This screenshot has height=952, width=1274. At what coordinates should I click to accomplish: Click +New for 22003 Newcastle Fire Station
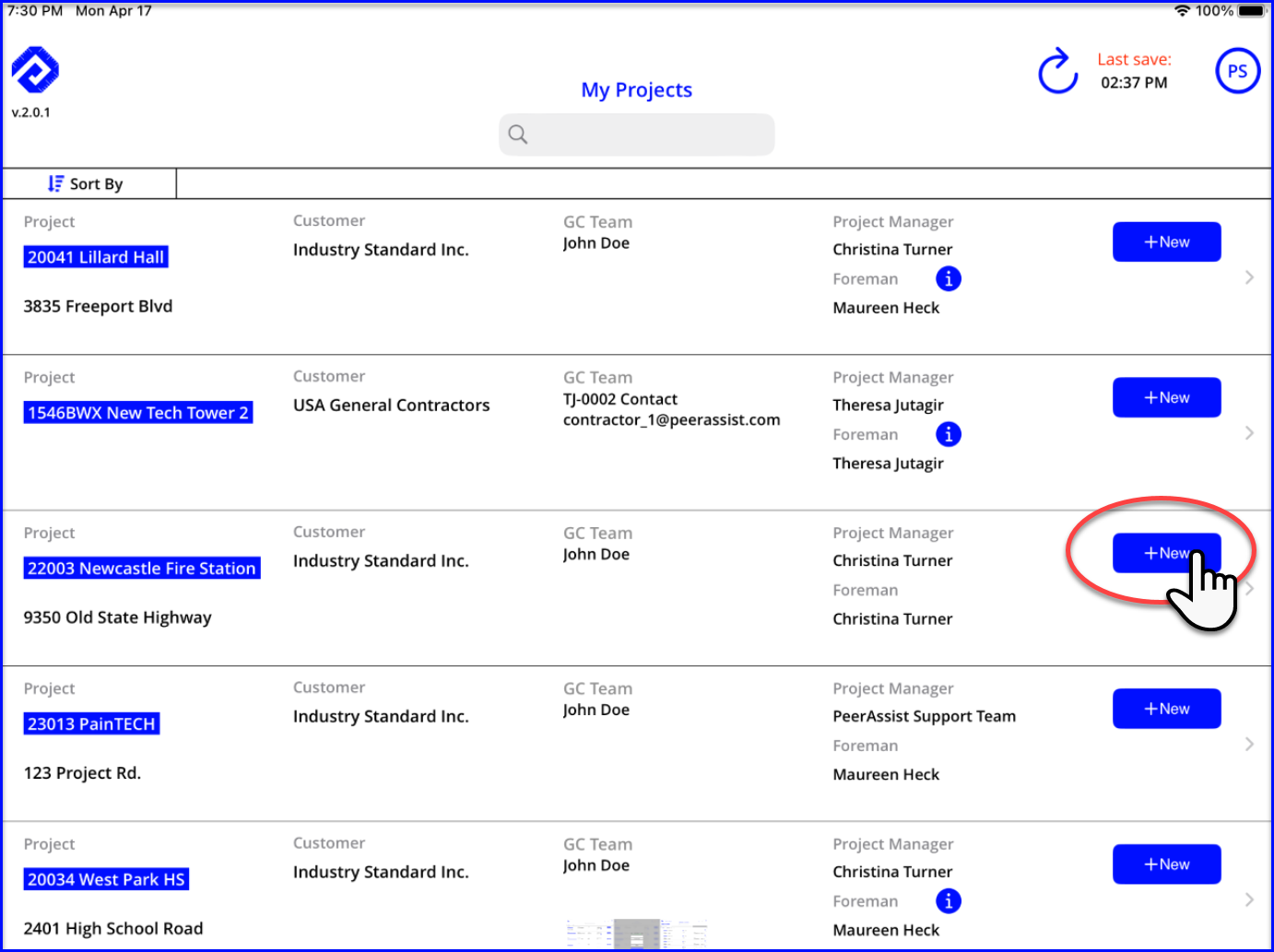tap(1166, 553)
